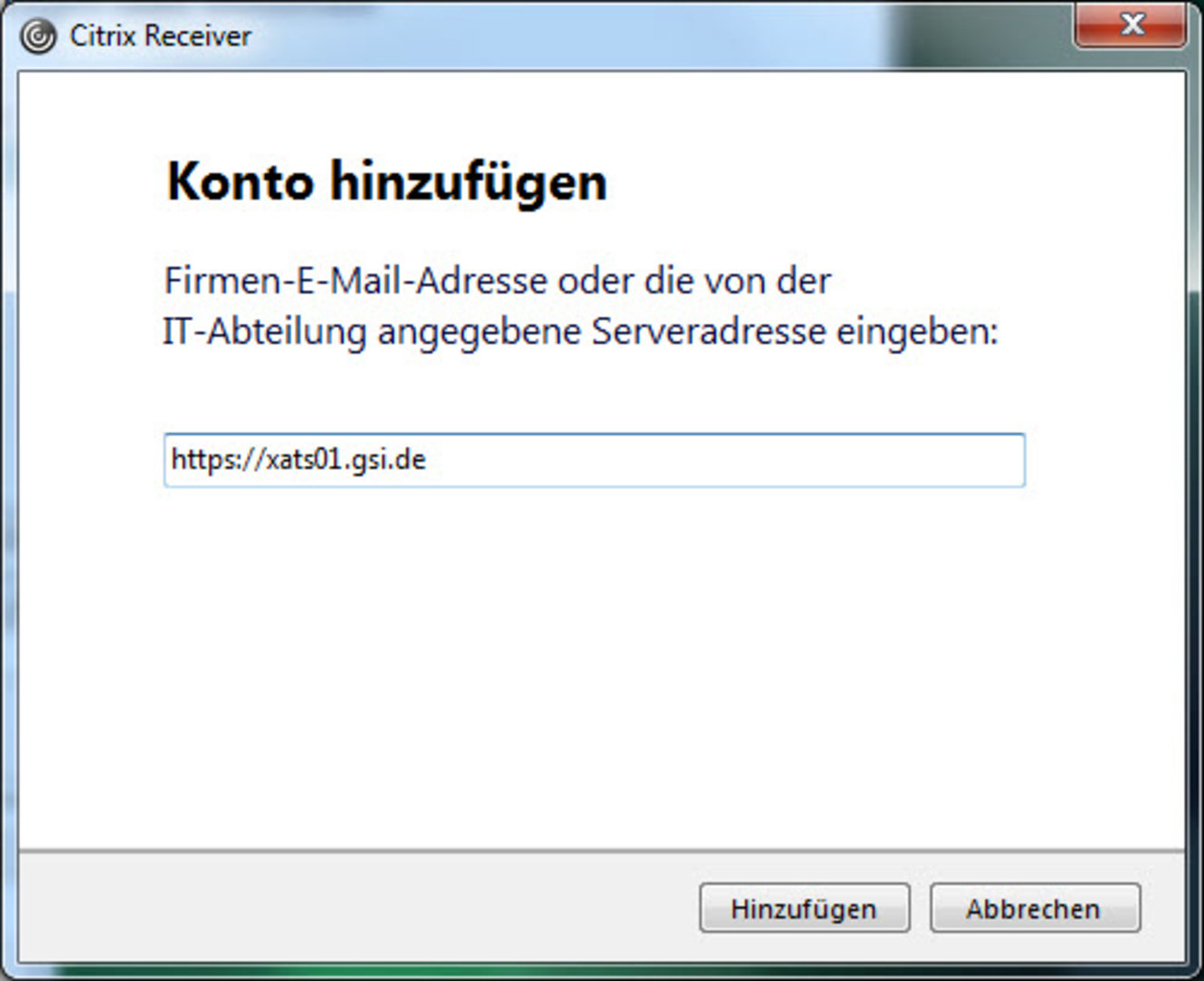Click the word Firmen-E-Mail-Adresse in instructions
Viewport: 1204px width, 981px height.
pyautogui.click(x=355, y=281)
